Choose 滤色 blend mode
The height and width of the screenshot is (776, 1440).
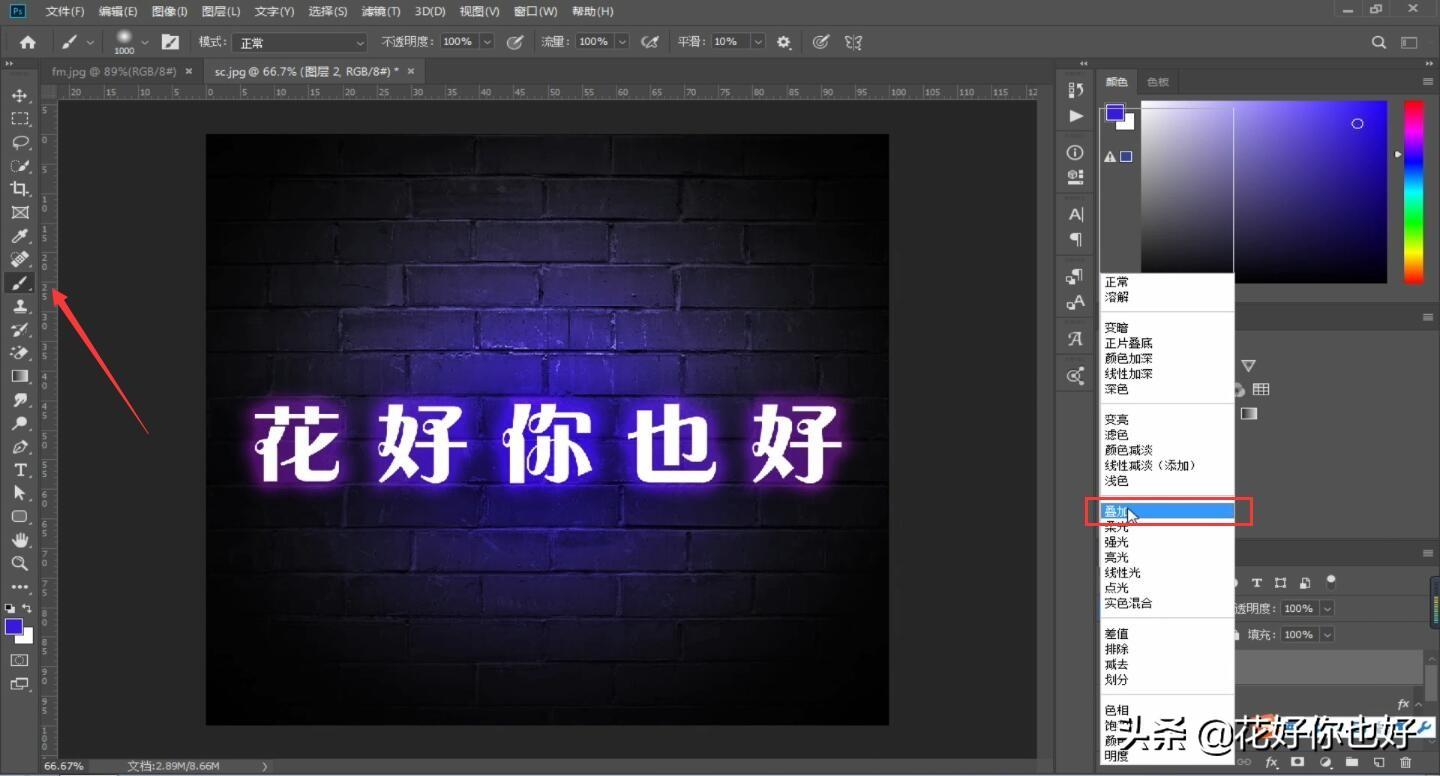click(x=1116, y=435)
